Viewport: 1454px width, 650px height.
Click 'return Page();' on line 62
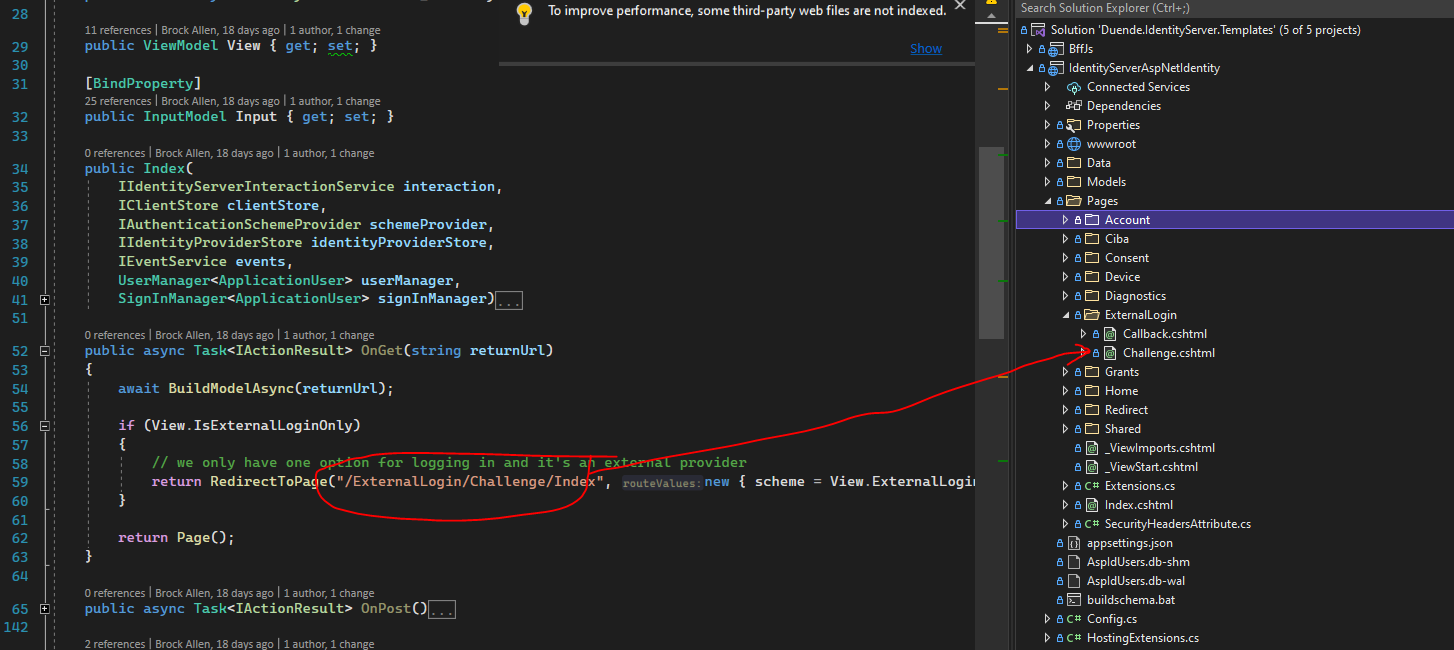pyautogui.click(x=176, y=537)
